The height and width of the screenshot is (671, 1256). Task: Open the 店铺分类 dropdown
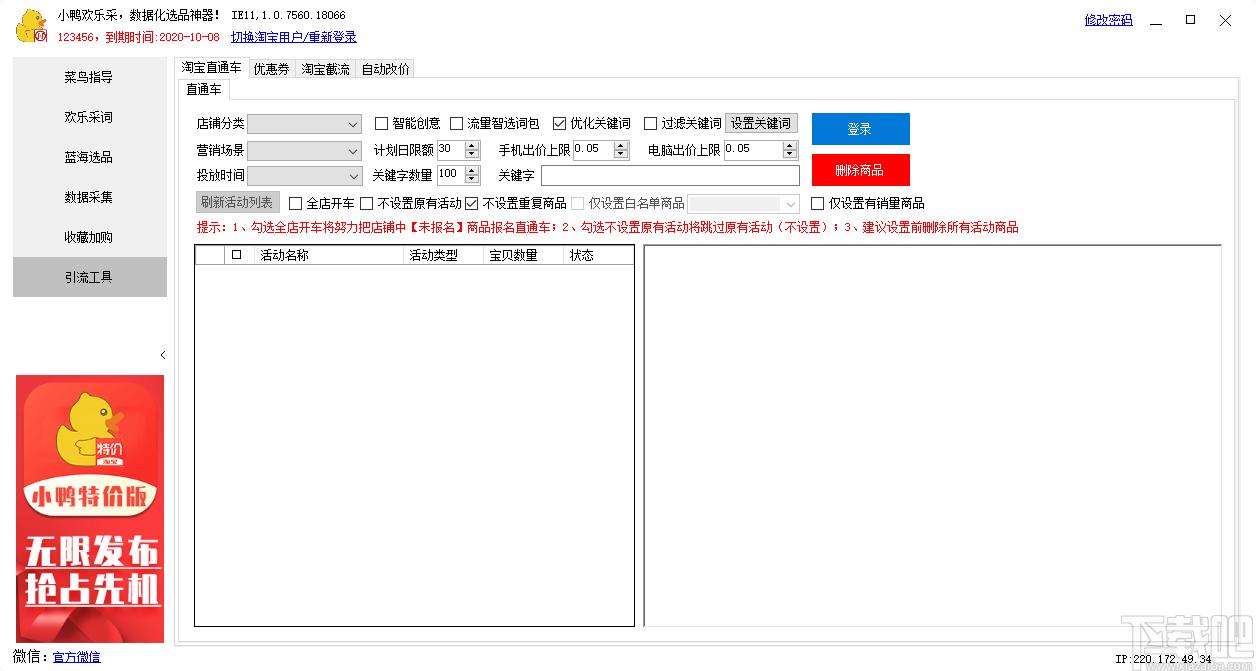[x=305, y=124]
